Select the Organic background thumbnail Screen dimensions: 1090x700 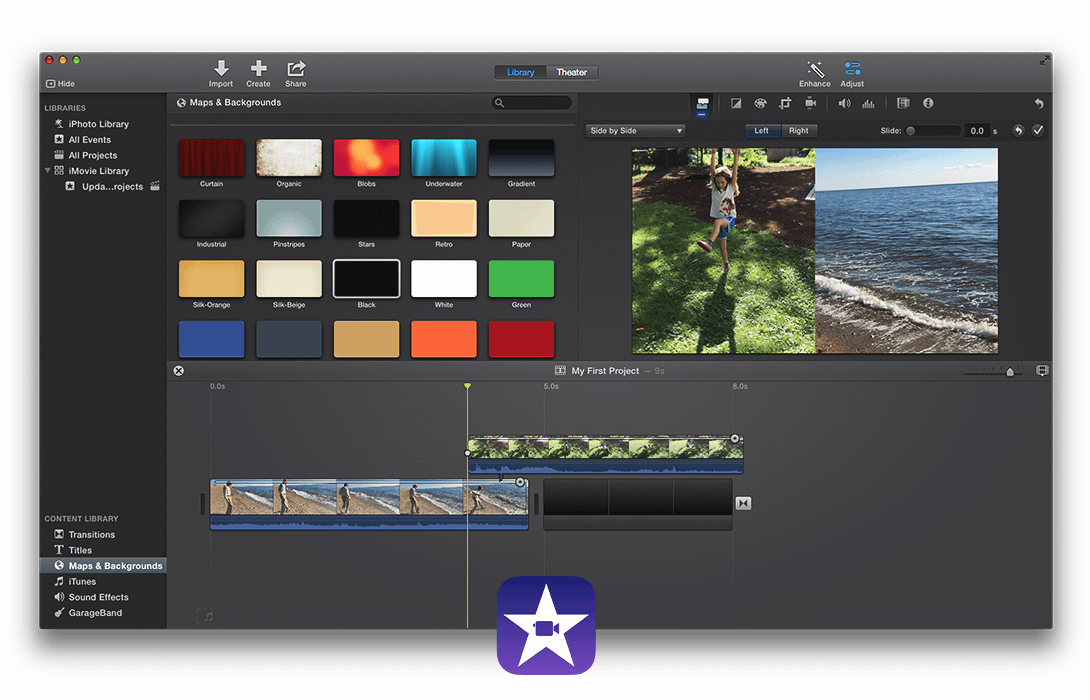pyautogui.click(x=289, y=158)
